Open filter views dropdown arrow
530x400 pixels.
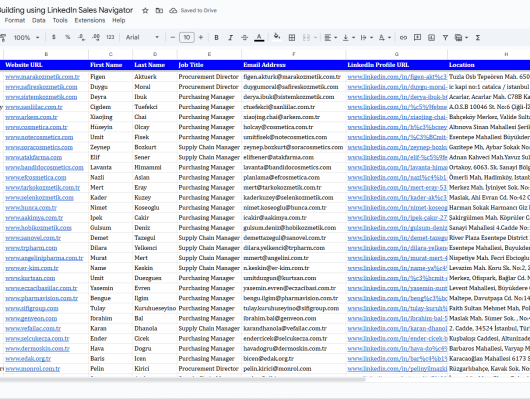[466, 38]
